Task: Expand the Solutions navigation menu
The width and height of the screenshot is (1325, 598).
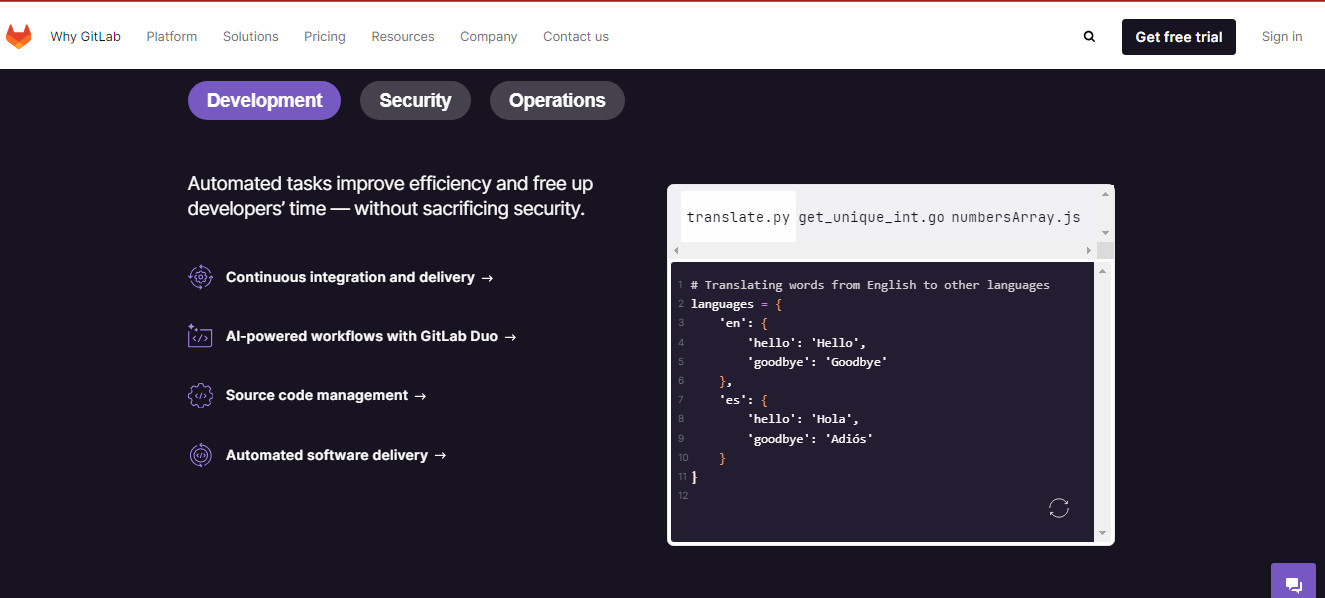Action: coord(251,37)
